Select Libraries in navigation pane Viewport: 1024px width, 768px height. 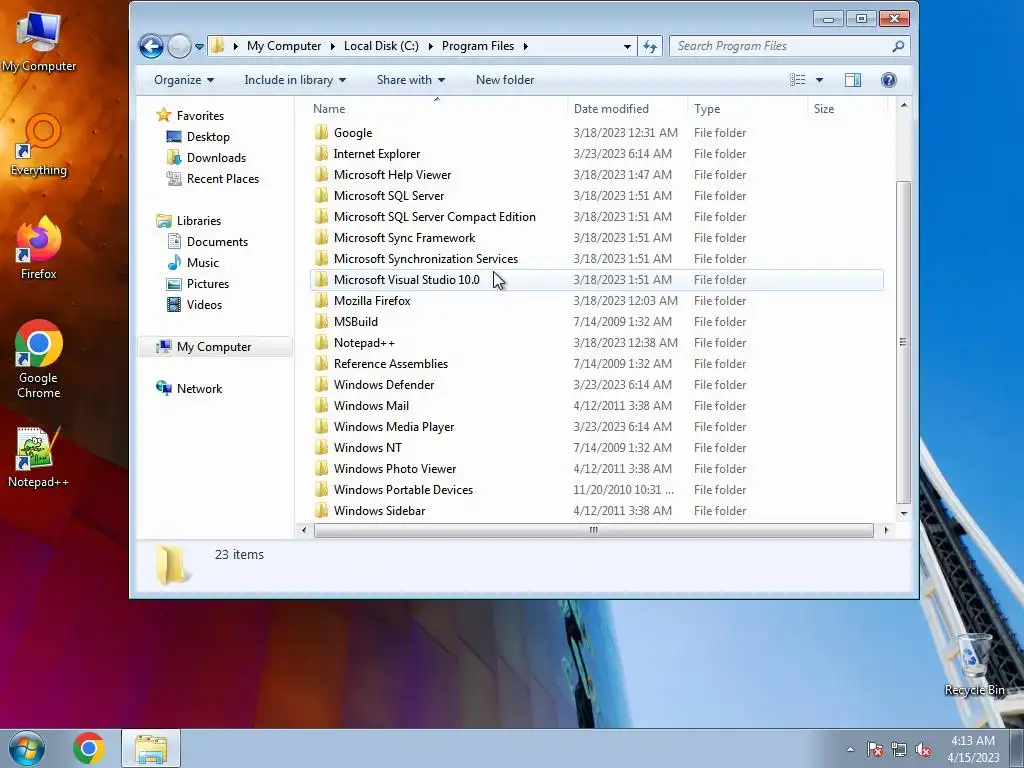click(x=199, y=221)
